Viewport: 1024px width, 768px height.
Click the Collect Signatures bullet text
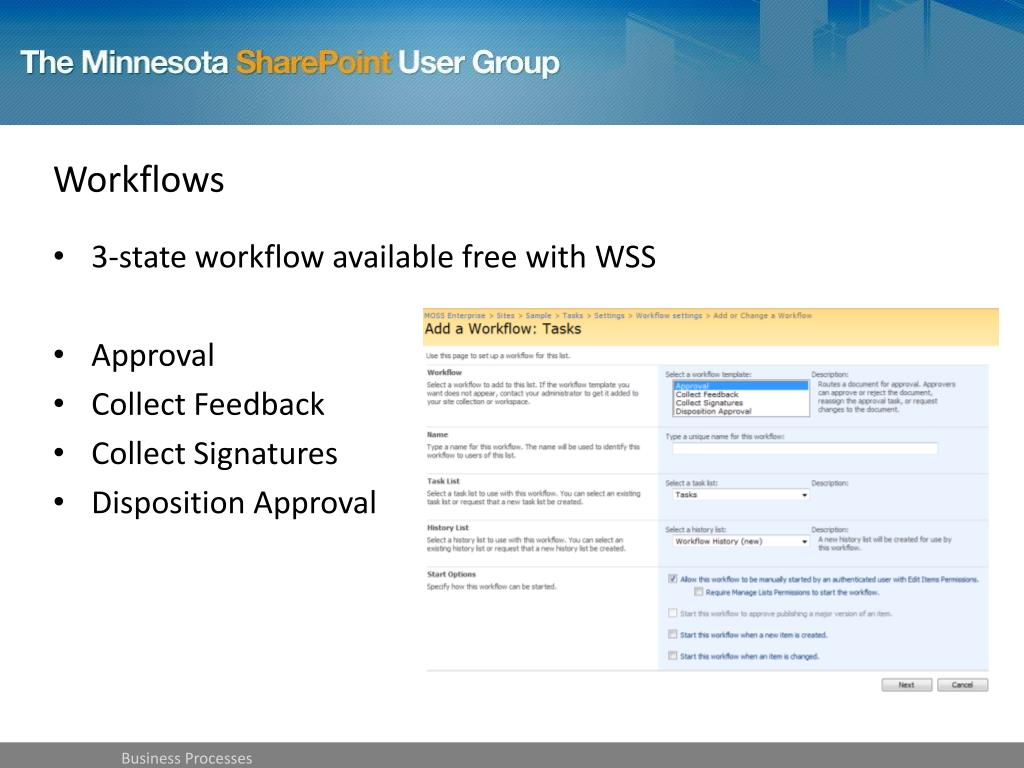(214, 454)
